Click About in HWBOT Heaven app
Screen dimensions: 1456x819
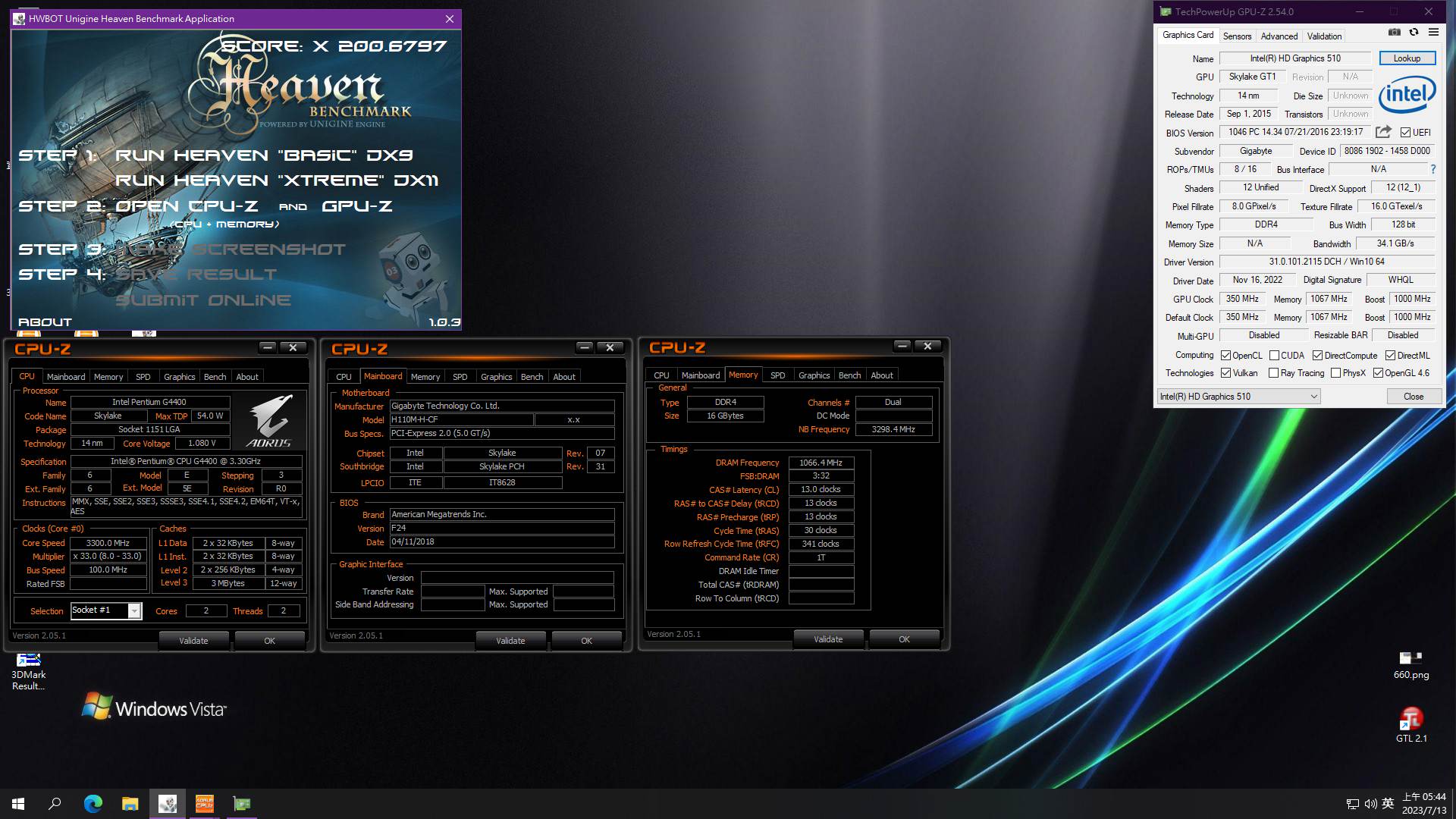[45, 322]
